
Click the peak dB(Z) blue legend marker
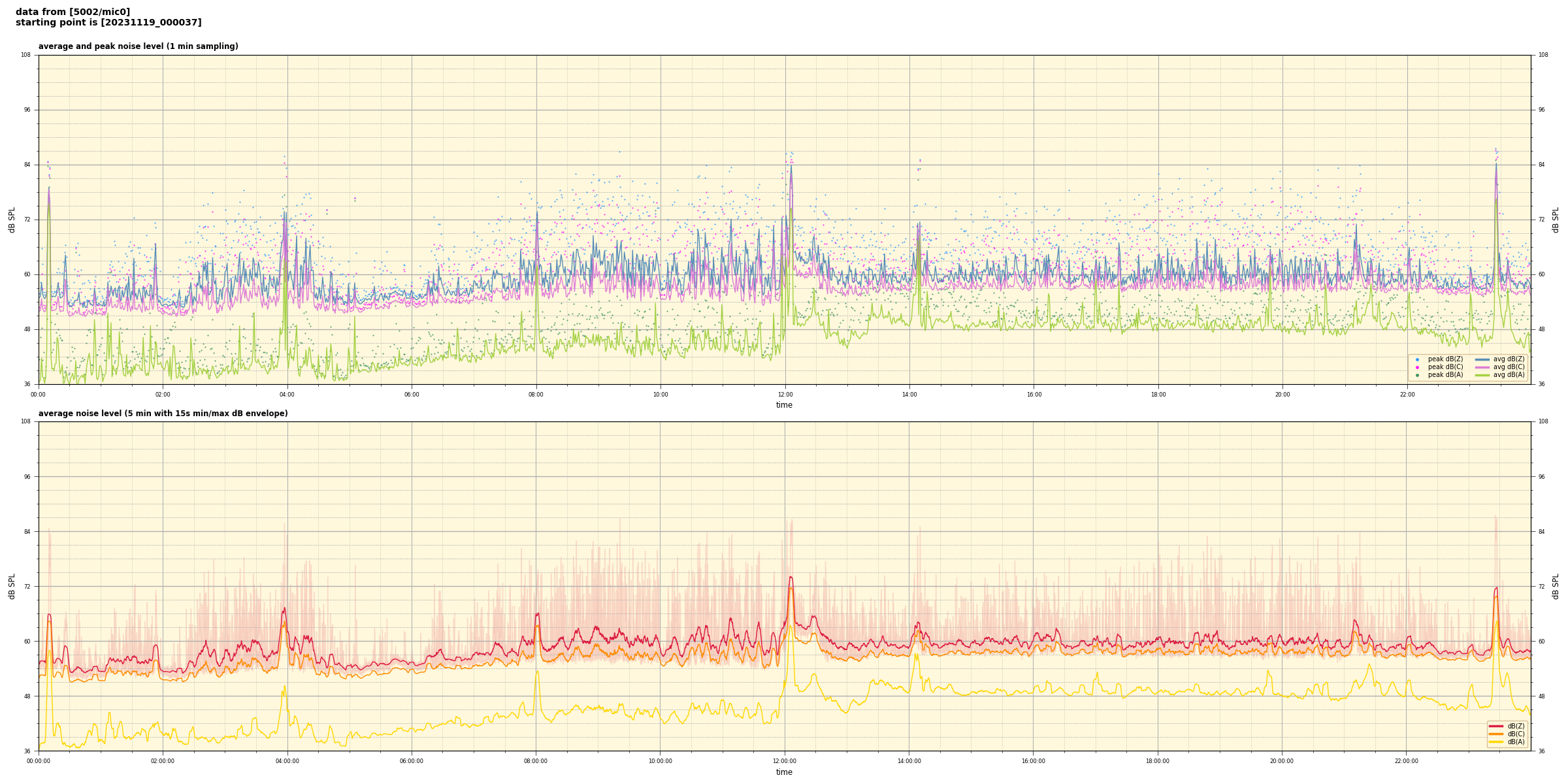[1417, 359]
